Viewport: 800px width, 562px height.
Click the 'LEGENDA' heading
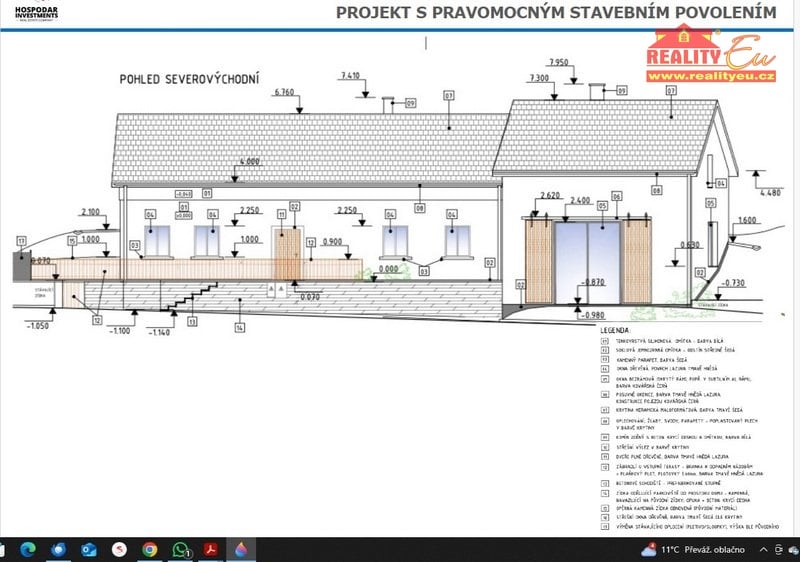(615, 330)
